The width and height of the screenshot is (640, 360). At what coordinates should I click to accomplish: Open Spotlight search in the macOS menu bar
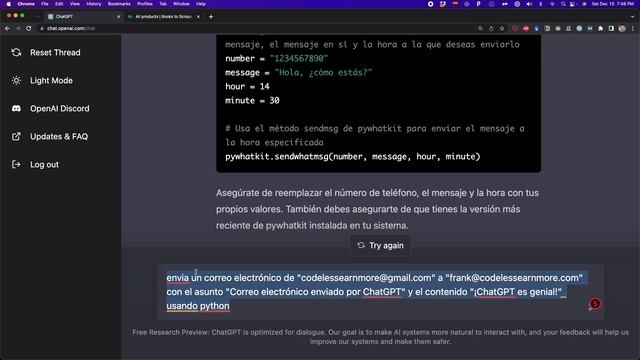(x=563, y=4)
